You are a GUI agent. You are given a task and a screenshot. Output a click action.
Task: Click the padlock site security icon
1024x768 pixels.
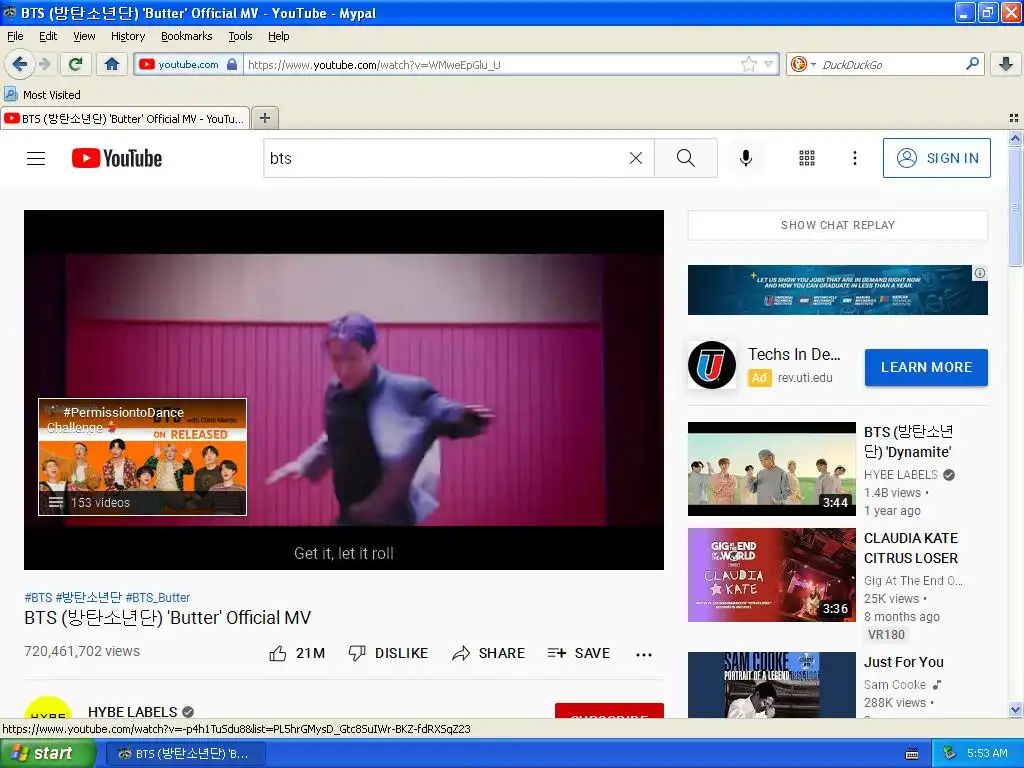[x=232, y=64]
